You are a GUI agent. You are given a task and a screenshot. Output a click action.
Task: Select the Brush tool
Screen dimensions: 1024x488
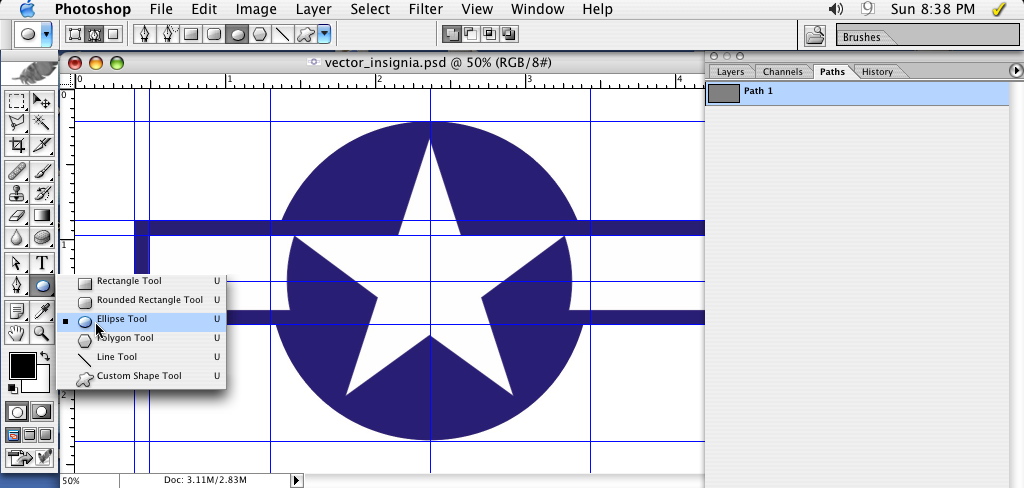(42, 172)
